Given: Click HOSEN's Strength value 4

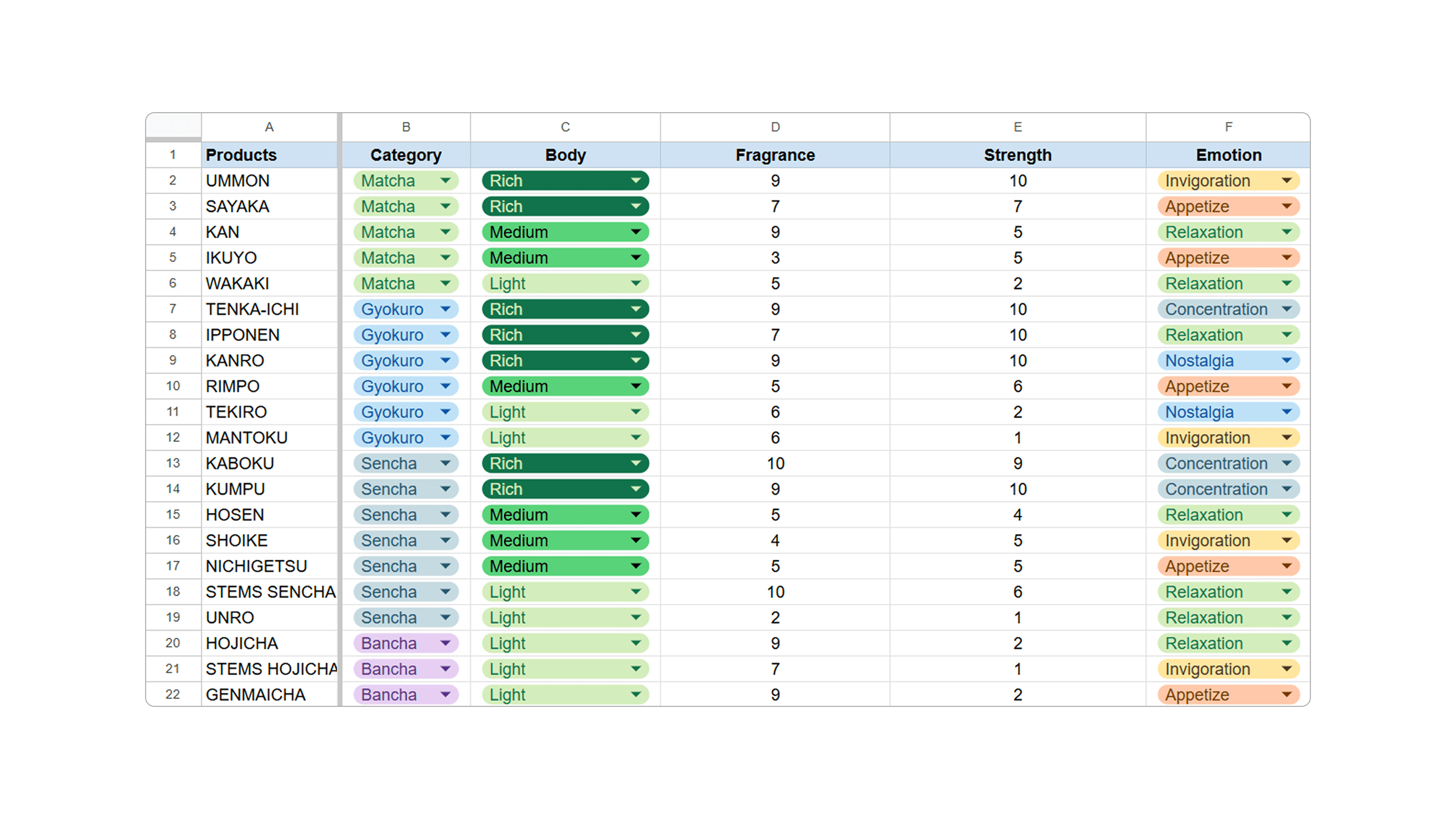Looking at the screenshot, I should (x=1018, y=515).
